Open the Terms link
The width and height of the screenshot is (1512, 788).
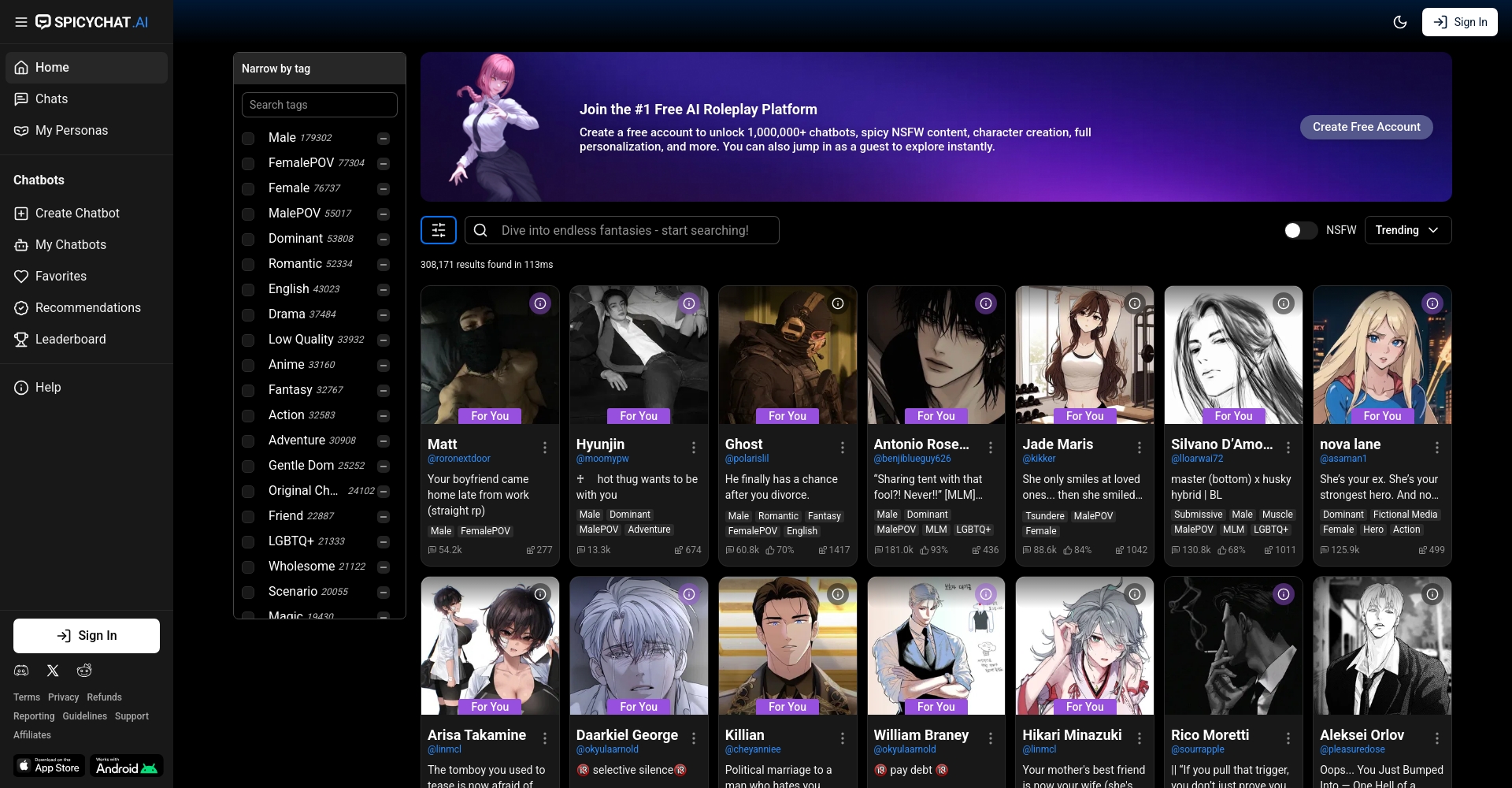click(27, 697)
